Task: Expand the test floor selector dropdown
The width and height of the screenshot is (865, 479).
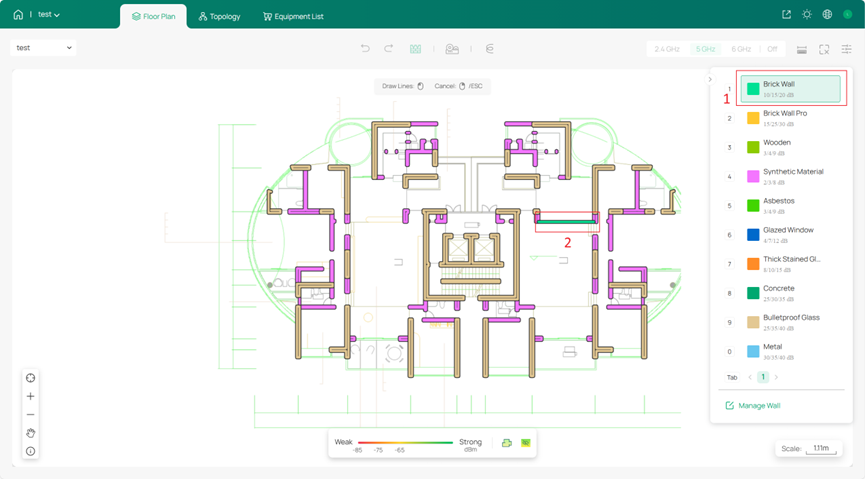Action: click(x=44, y=48)
